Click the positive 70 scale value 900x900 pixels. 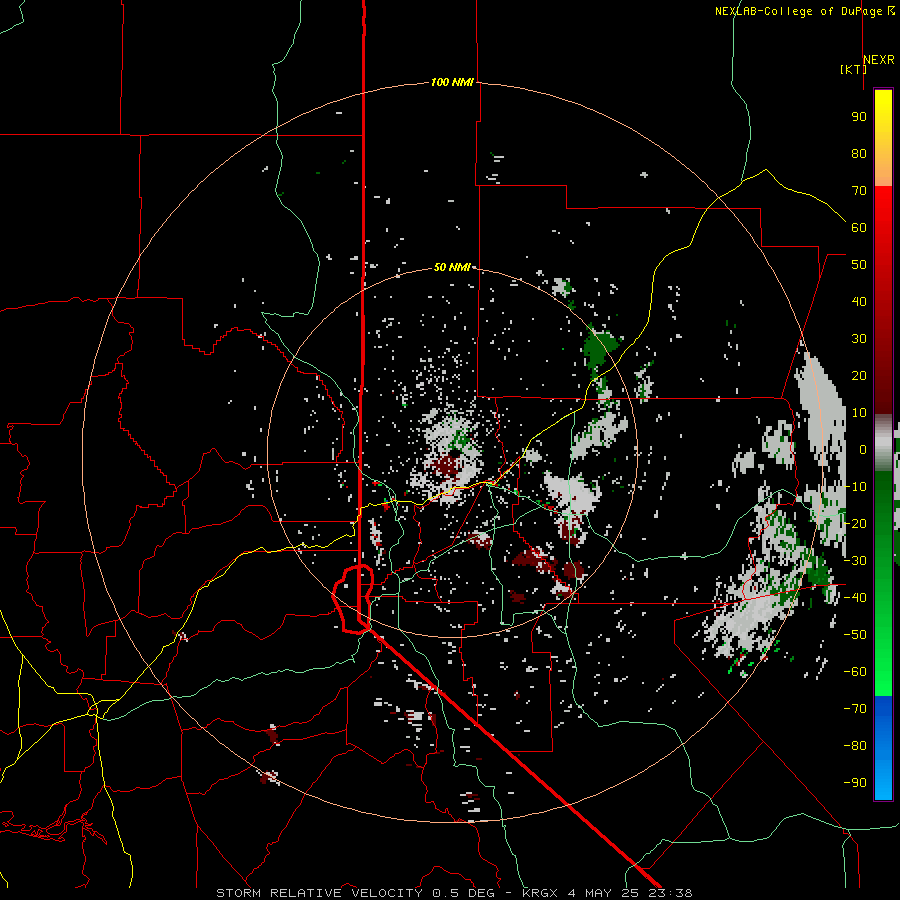click(x=859, y=191)
